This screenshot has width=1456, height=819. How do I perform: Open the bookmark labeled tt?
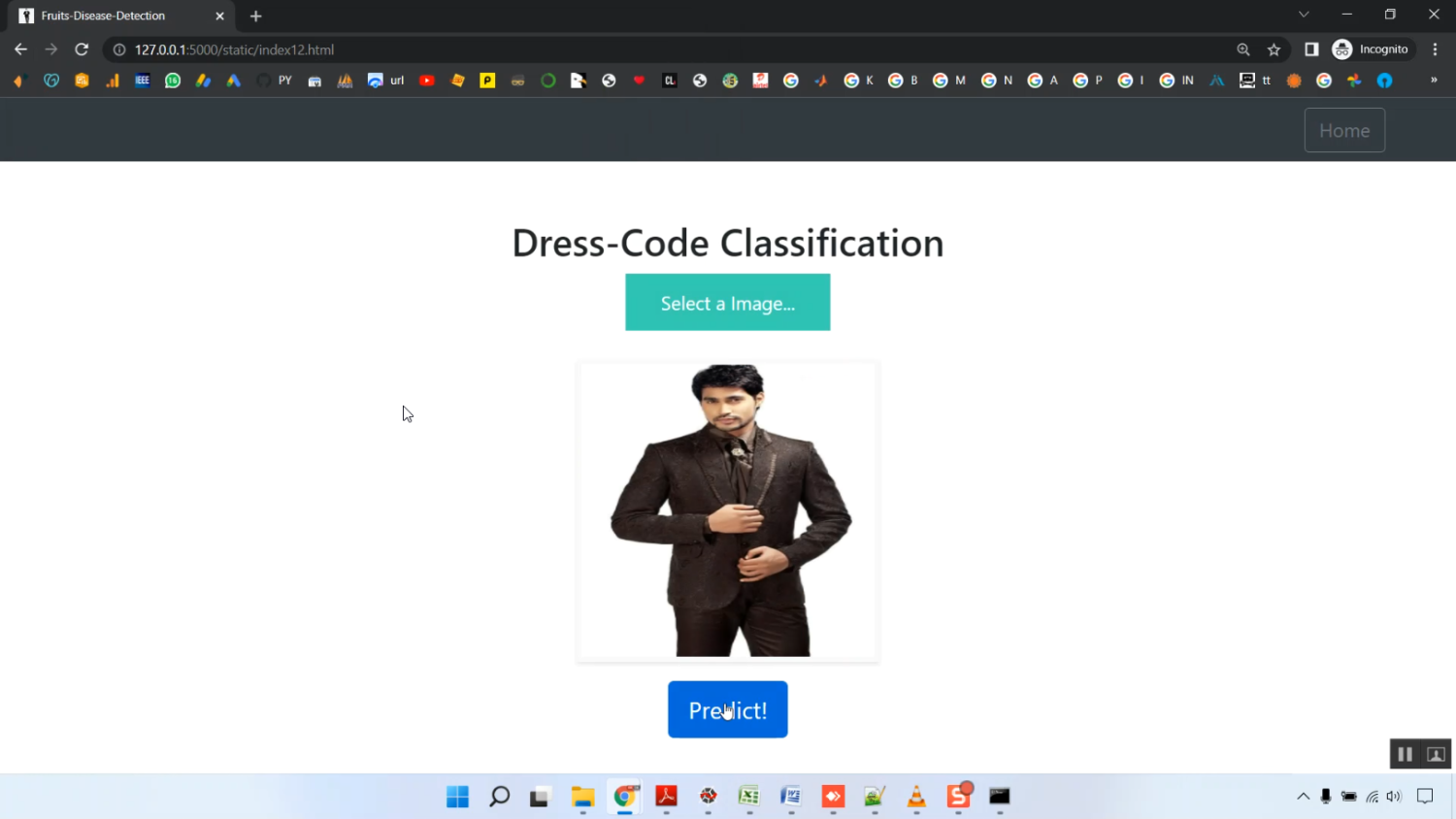pos(1255,81)
